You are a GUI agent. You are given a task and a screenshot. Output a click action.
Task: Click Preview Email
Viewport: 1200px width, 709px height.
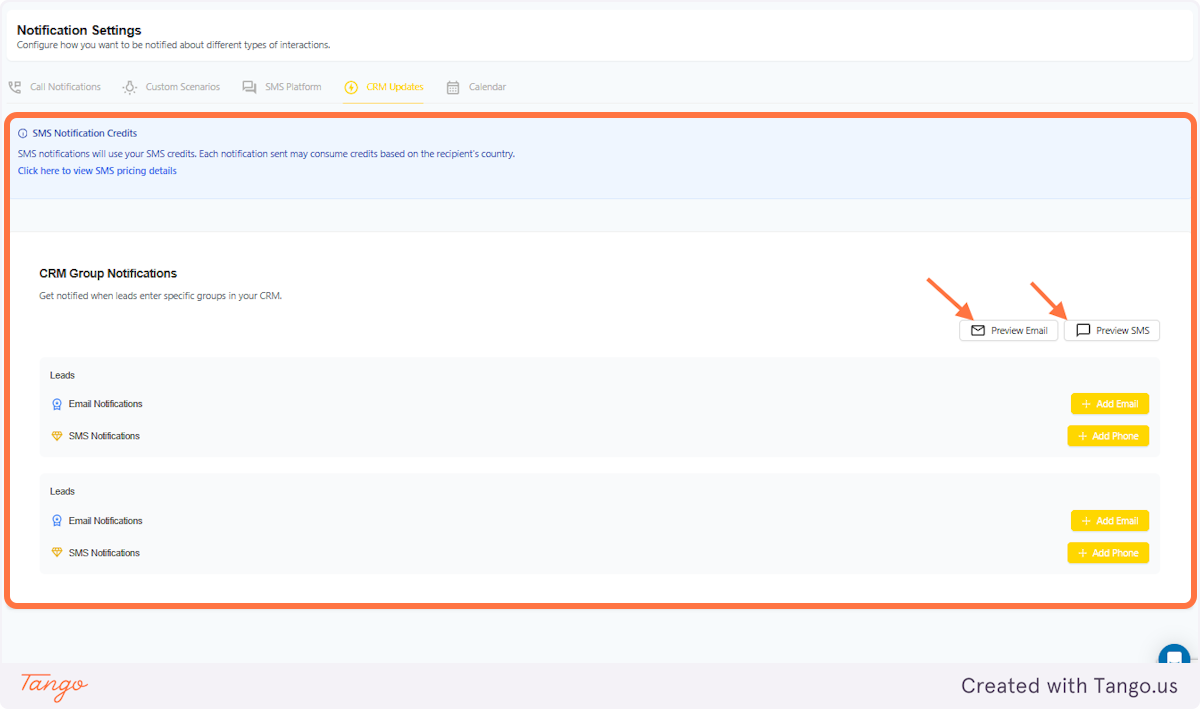point(1009,330)
